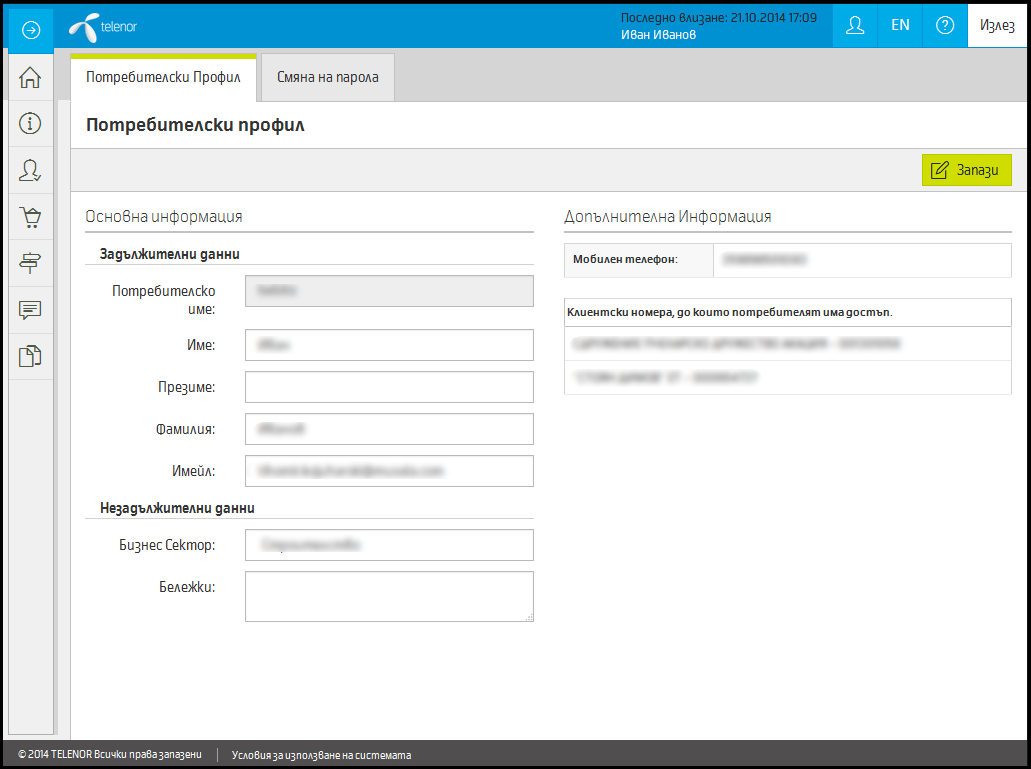
Task: Click the Клиентски номера table header
Action: click(788, 313)
